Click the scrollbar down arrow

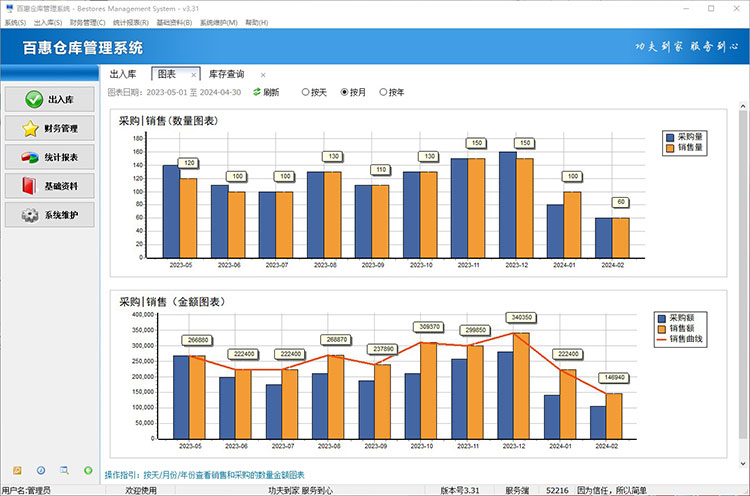click(743, 463)
